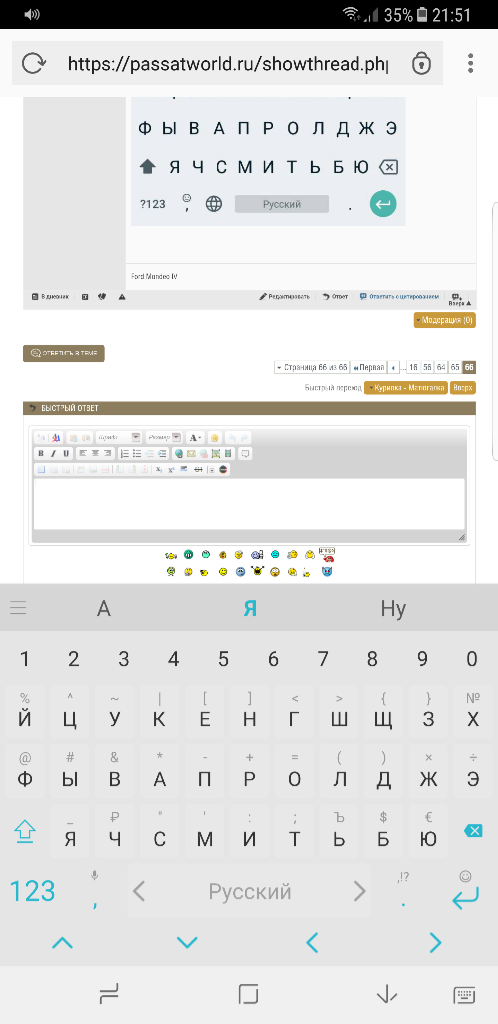This screenshot has height=1024, width=498.
Task: Click the ОТВЕТИТЬ В ТЕМЕ button
Action: [x=64, y=353]
